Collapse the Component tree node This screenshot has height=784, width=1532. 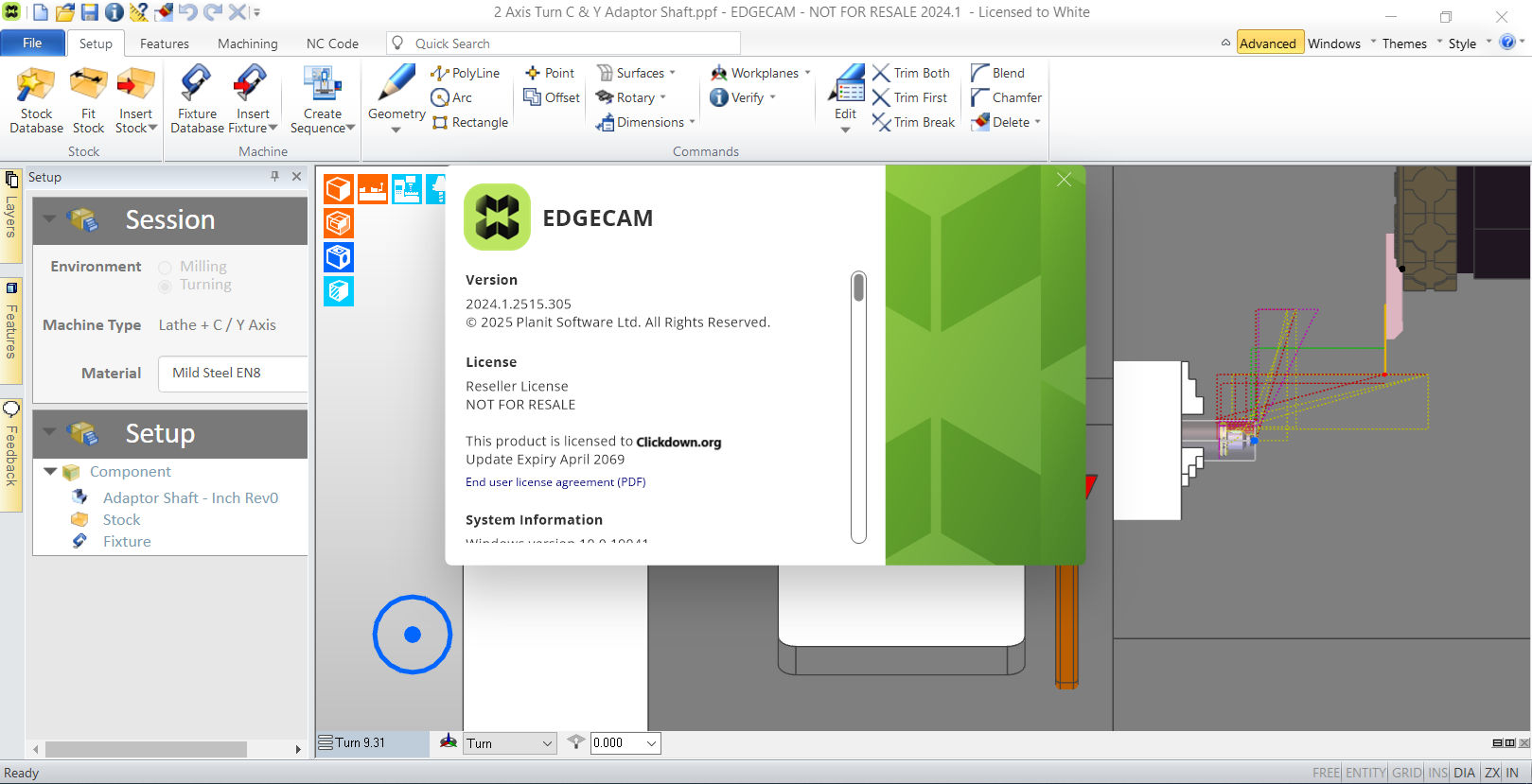tap(50, 471)
